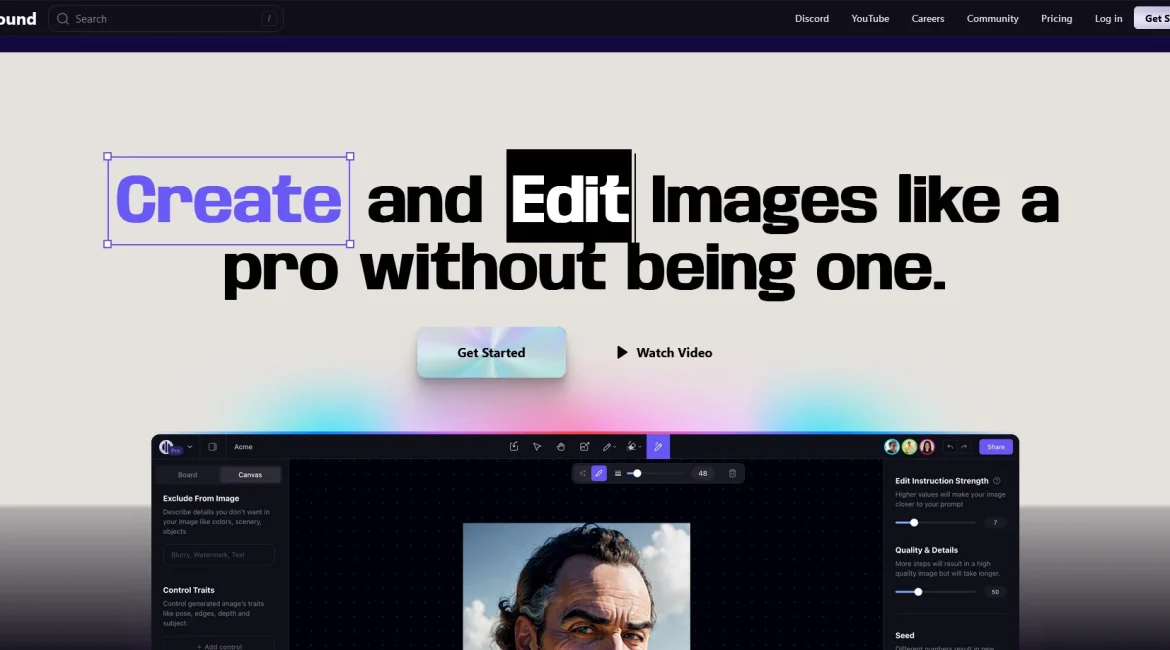
Task: Click the Exclude From Image heading
Action: pyautogui.click(x=201, y=499)
